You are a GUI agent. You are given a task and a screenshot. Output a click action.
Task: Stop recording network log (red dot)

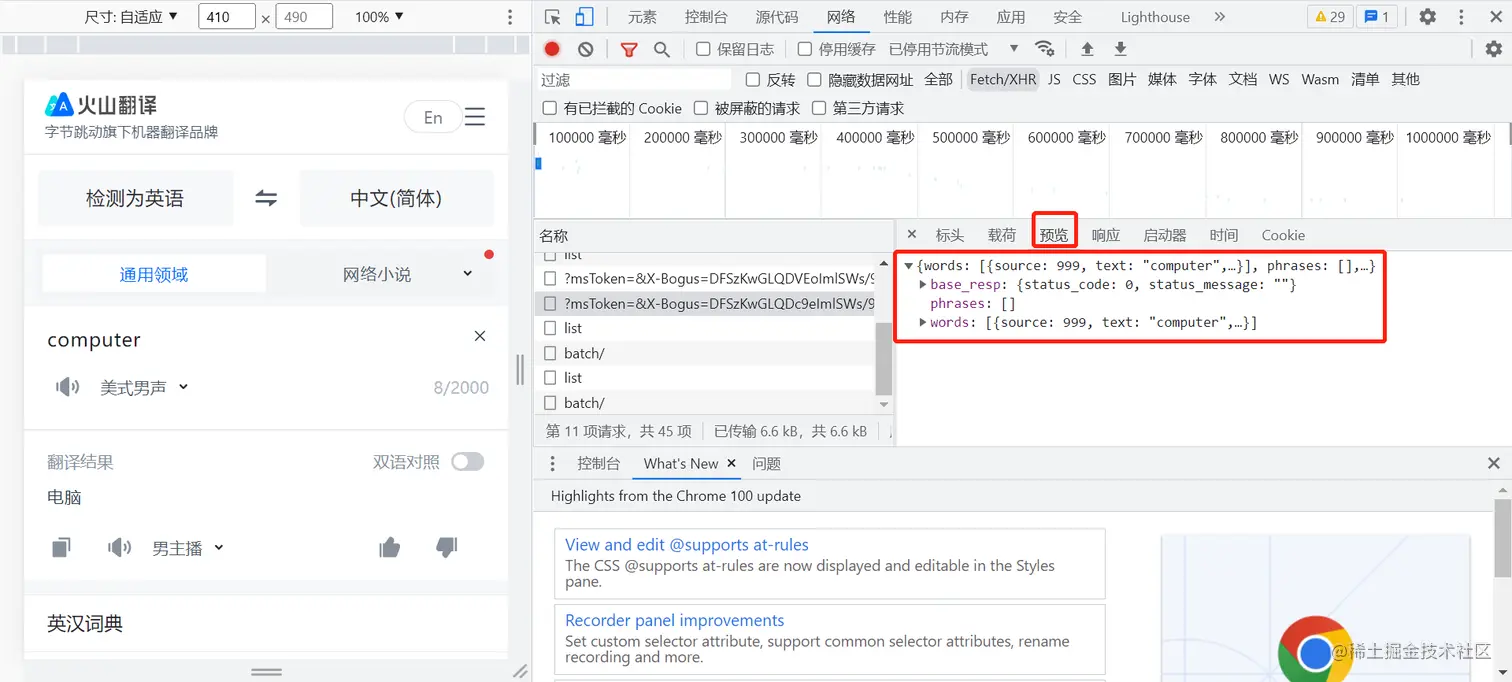(552, 49)
